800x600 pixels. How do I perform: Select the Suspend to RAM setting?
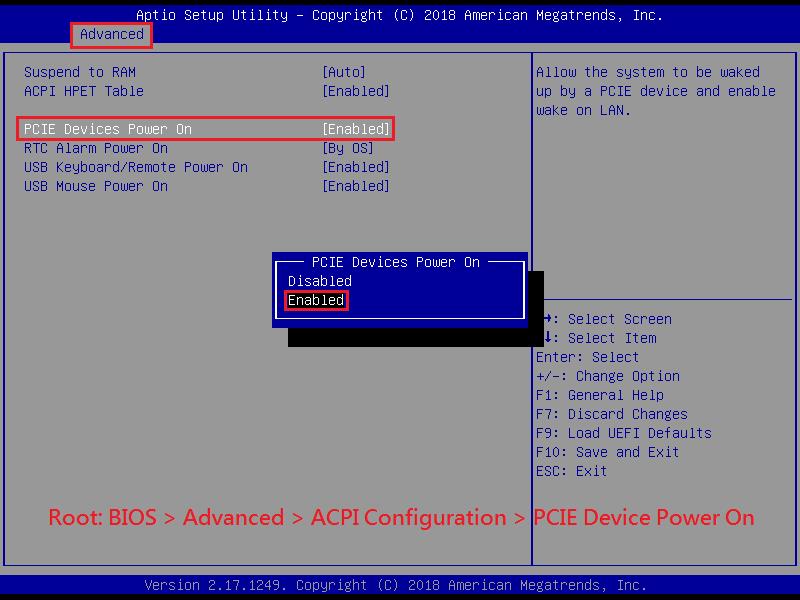(x=80, y=72)
